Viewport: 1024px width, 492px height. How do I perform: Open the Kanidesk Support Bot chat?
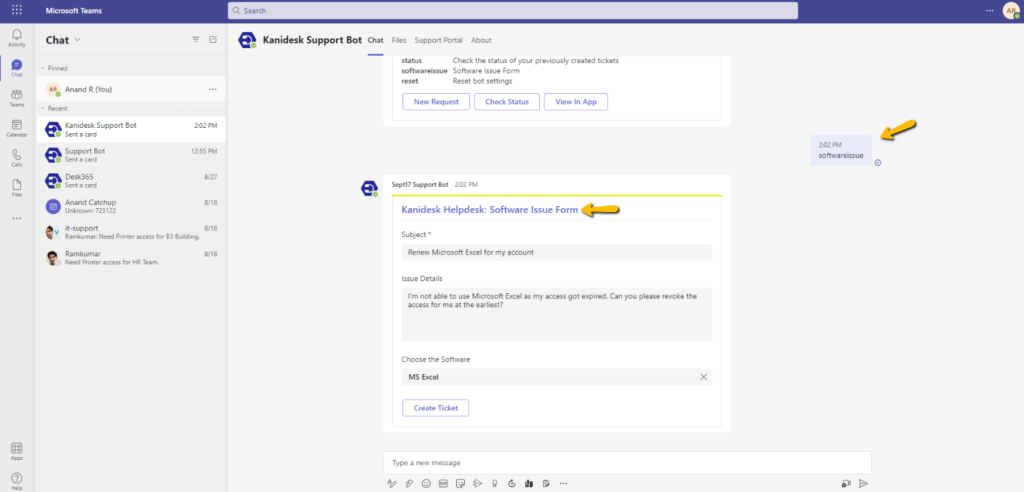131,129
